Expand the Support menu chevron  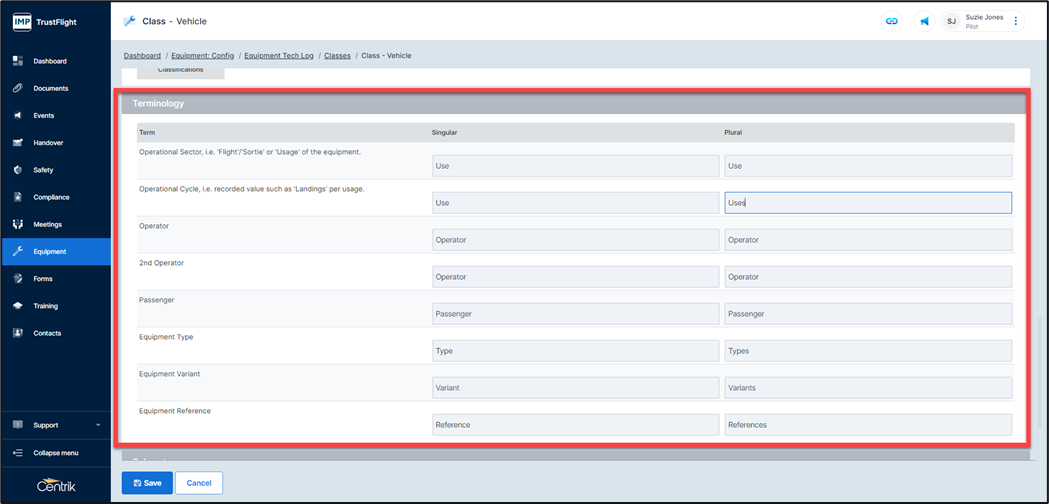98,425
